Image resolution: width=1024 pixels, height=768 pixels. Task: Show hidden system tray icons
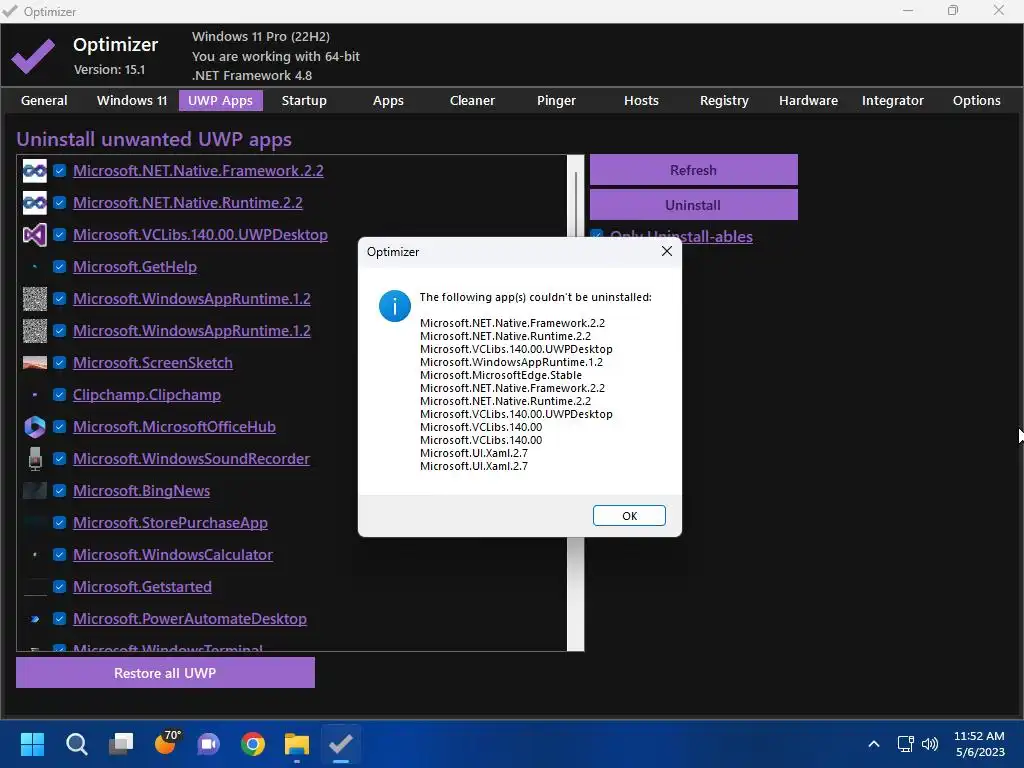tap(874, 744)
